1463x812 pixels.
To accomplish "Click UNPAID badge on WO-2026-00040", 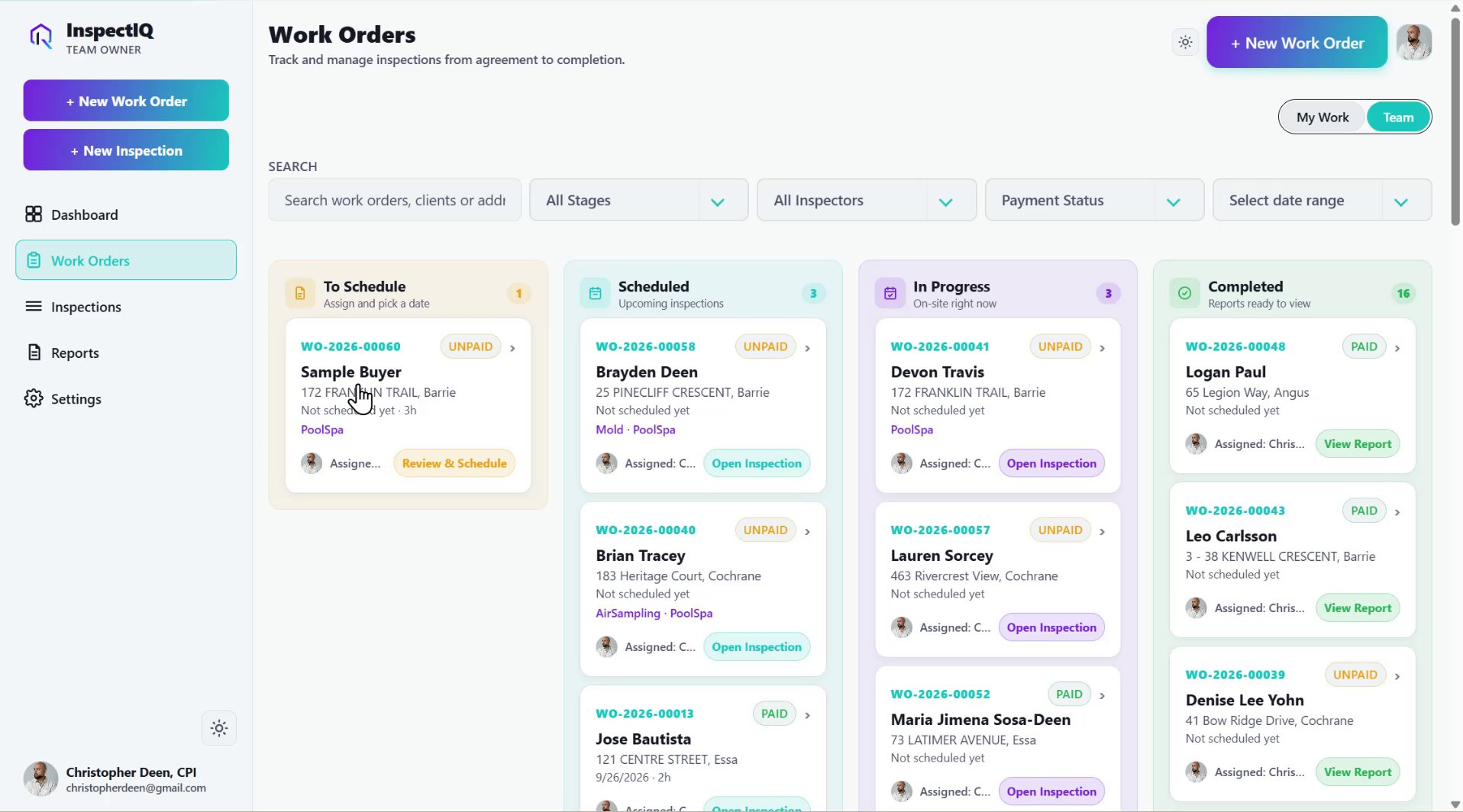I will pyautogui.click(x=765, y=530).
